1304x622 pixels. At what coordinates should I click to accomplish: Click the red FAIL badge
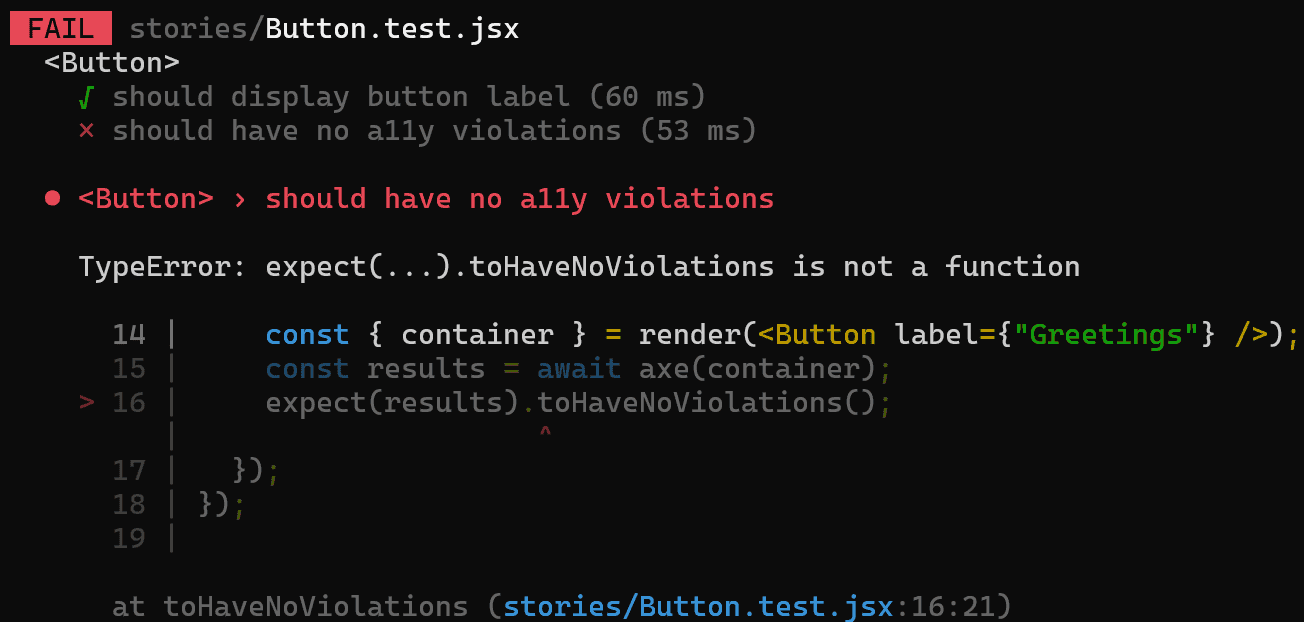[60, 29]
